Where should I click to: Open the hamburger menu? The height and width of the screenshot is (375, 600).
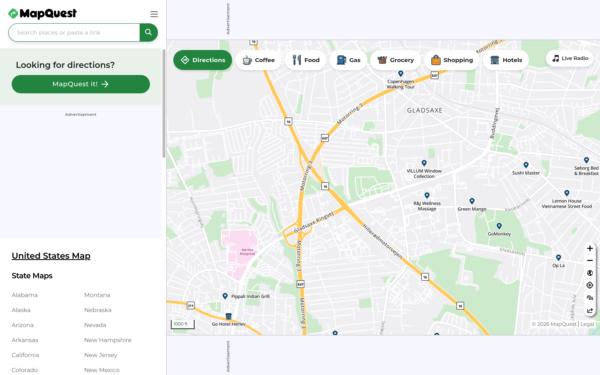pyautogui.click(x=154, y=14)
